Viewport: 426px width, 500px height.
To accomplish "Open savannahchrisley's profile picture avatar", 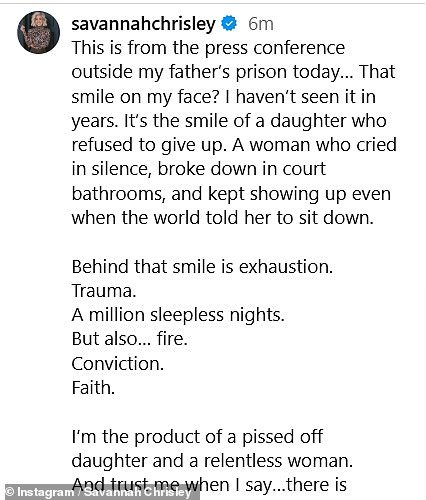I will click(x=38, y=32).
